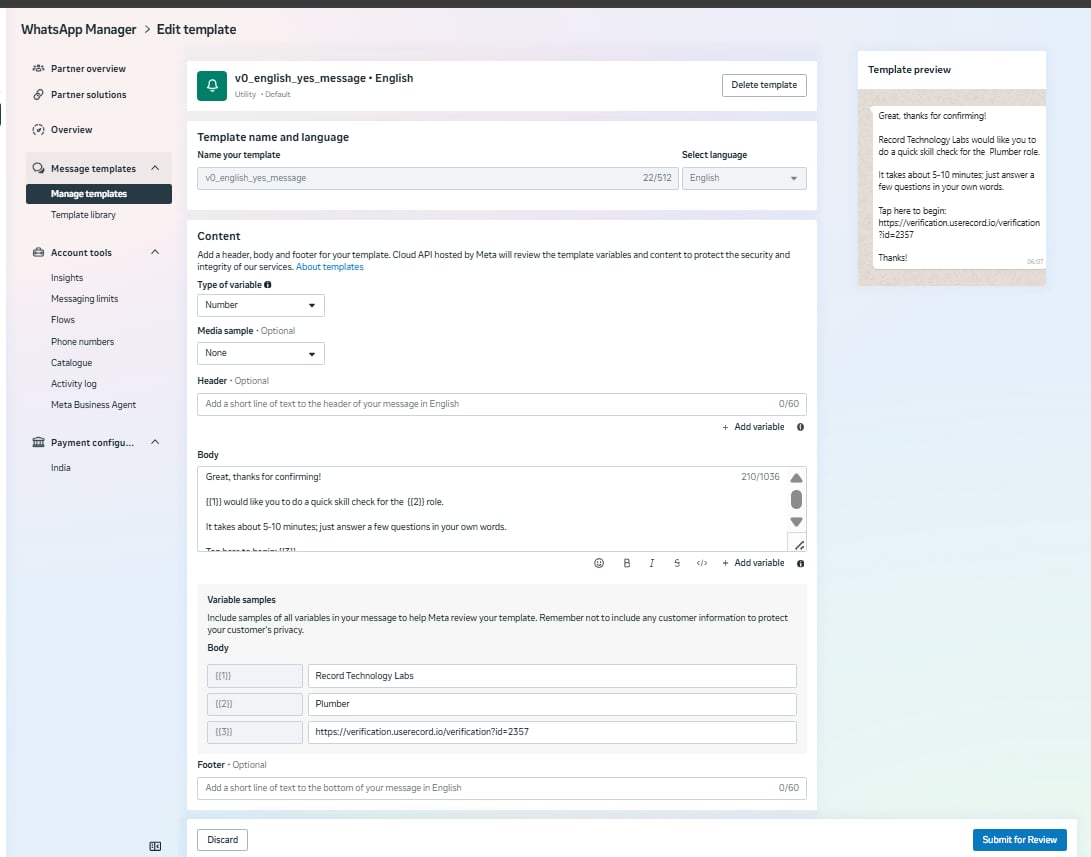
Task: Click Add variable under Body field
Action: pos(754,563)
